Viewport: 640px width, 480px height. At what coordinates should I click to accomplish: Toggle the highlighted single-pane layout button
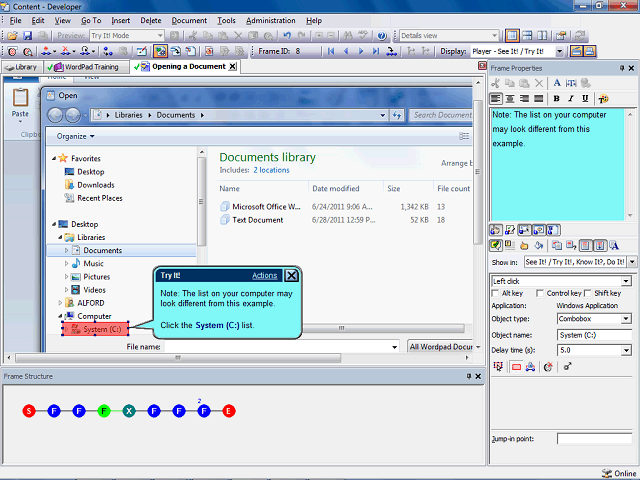point(512,36)
